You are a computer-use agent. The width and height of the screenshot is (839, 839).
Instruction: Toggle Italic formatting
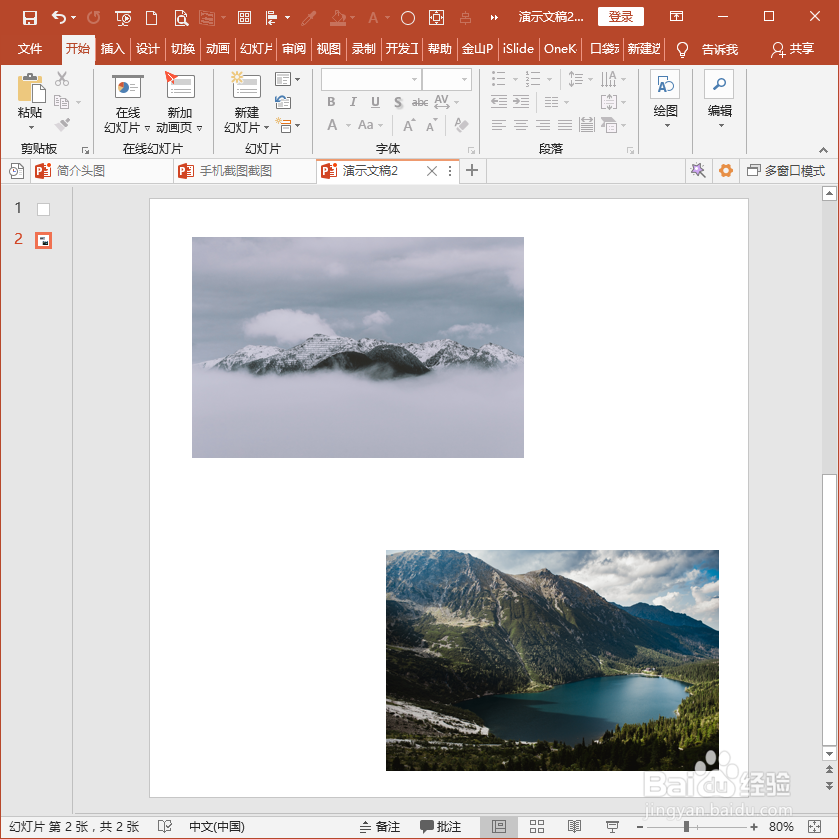(x=353, y=102)
